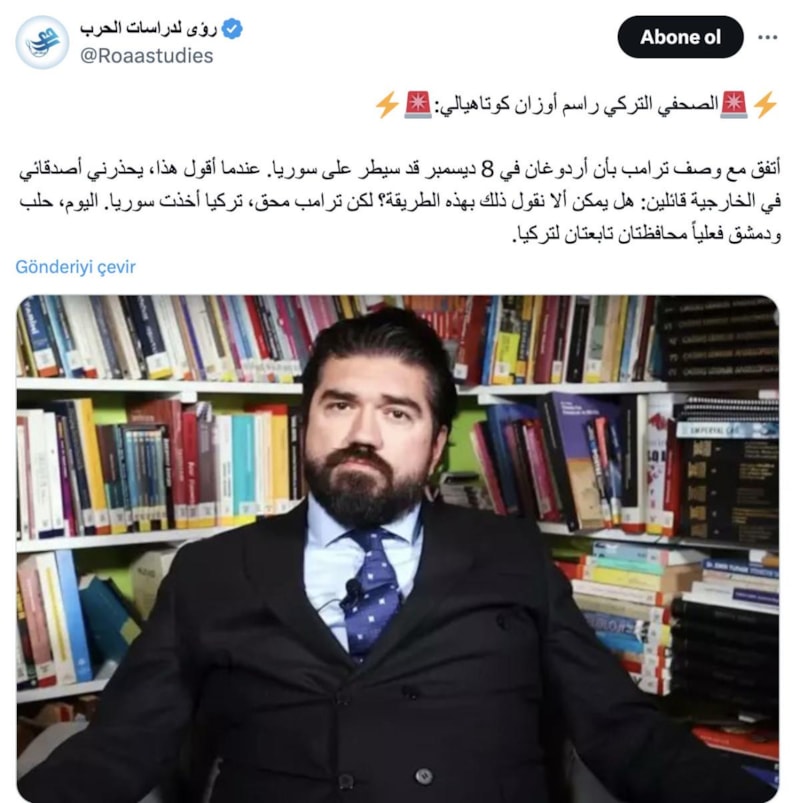Open the display name رؤى لدراسات الحرب
Viewport: 800px width, 803px height.
pyautogui.click(x=149, y=29)
